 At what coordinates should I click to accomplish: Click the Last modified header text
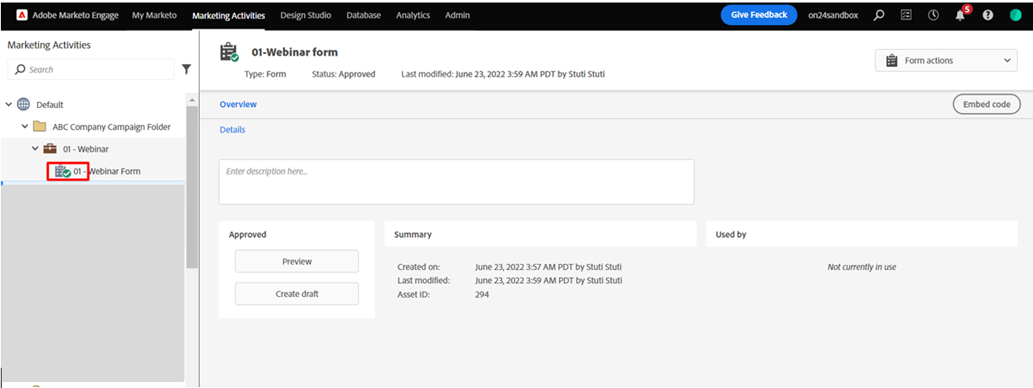503,74
